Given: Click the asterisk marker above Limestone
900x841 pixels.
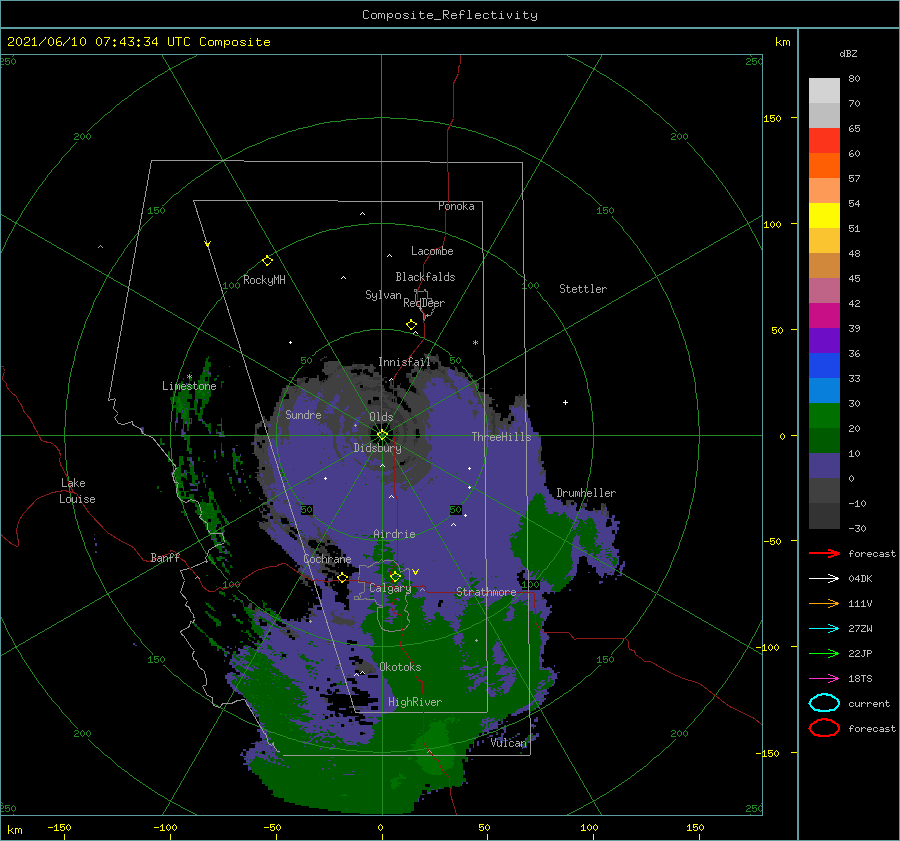Looking at the screenshot, I should [x=189, y=377].
